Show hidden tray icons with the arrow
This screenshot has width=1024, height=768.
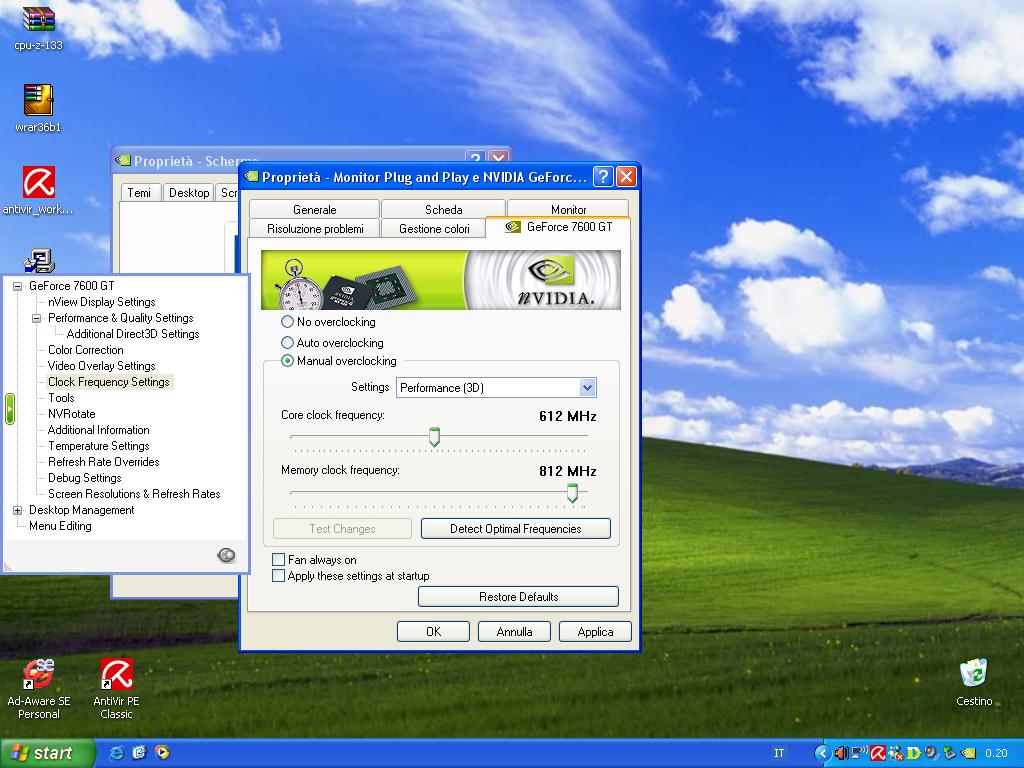click(822, 754)
